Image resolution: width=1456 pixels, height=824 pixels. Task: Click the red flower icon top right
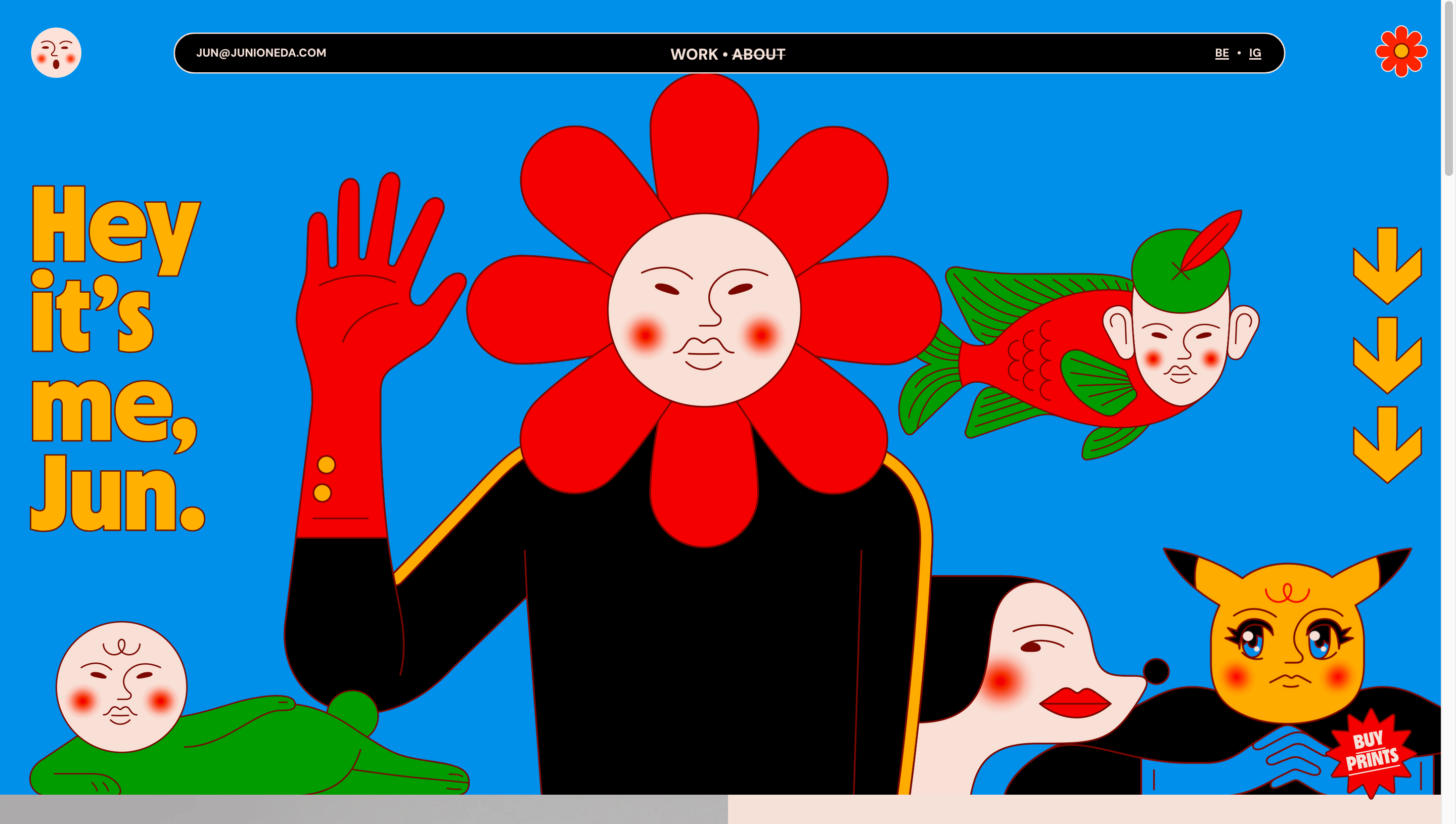(x=1403, y=52)
